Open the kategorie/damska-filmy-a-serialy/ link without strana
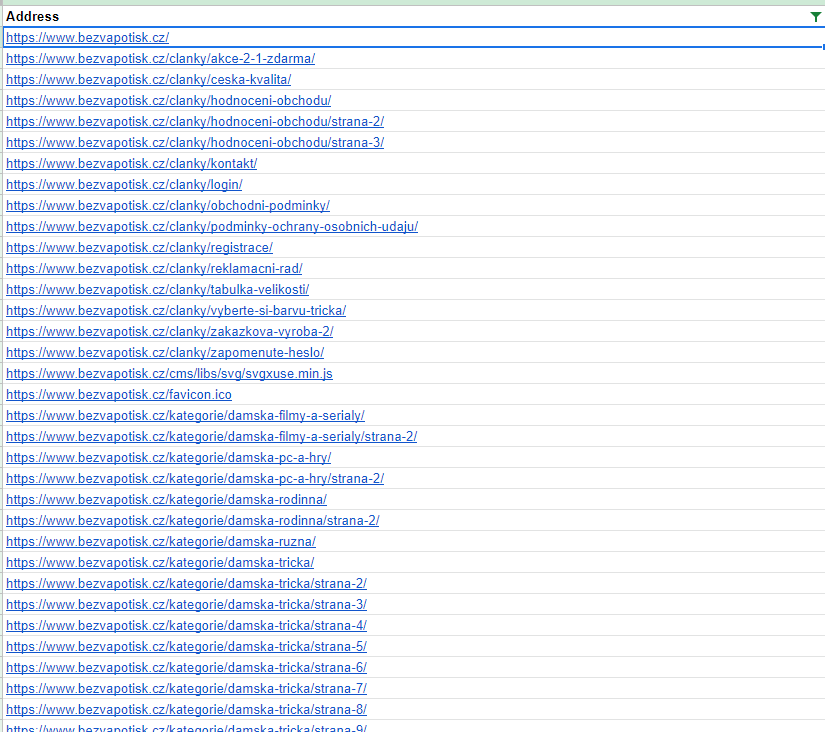The width and height of the screenshot is (825, 732). point(185,416)
